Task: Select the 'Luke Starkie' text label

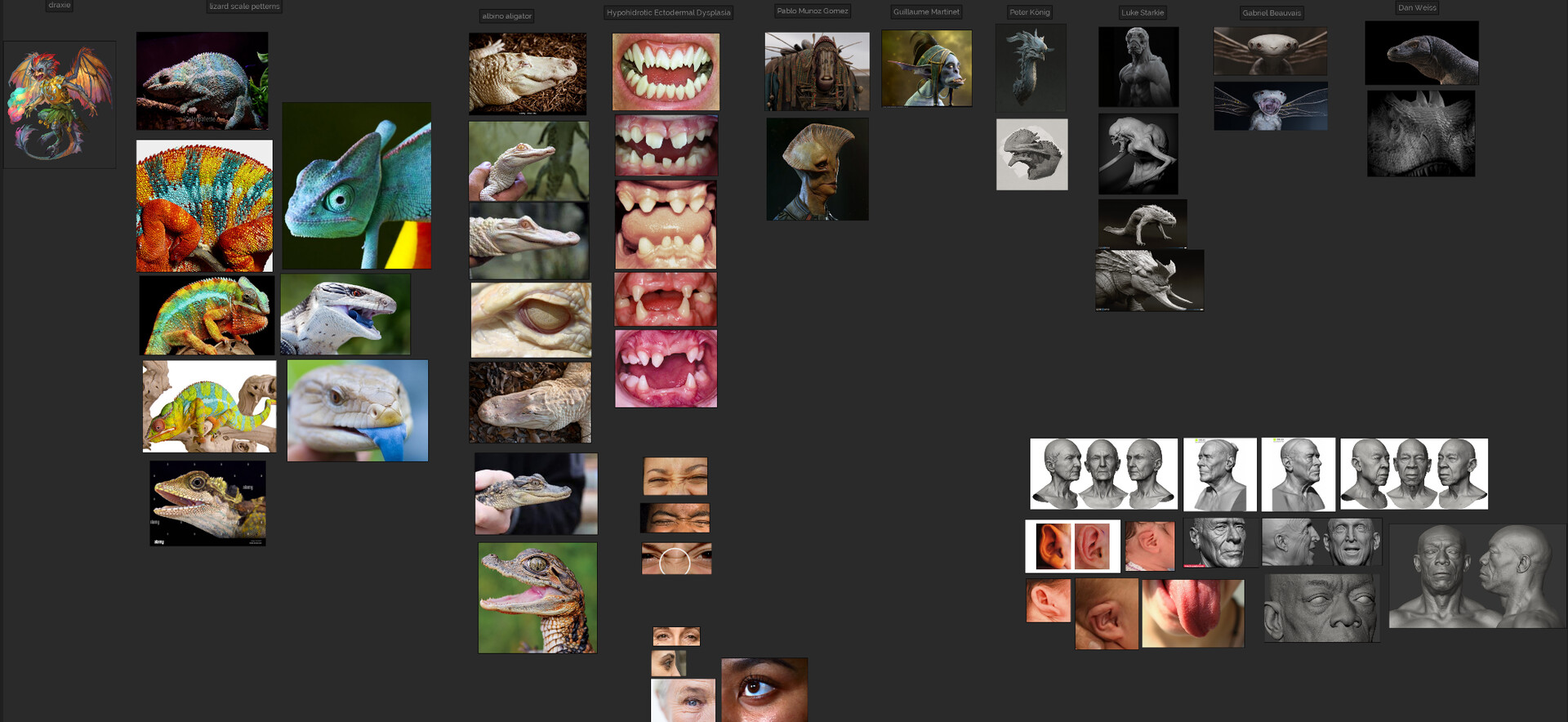Action: [x=1143, y=13]
